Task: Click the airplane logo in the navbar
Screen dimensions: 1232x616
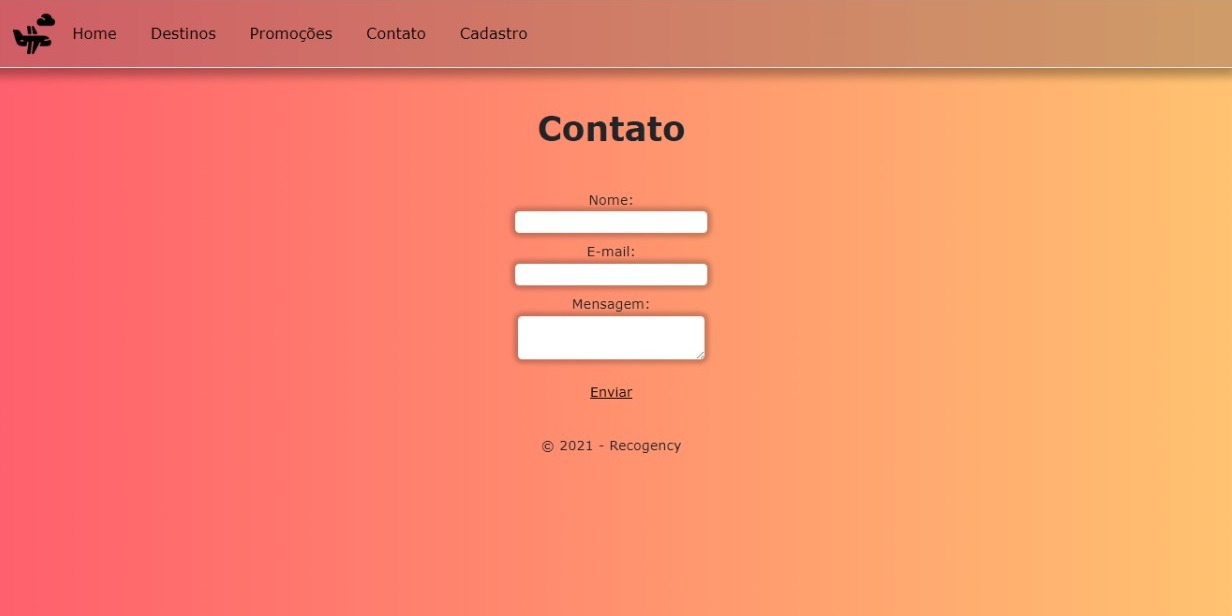Action: (33, 34)
